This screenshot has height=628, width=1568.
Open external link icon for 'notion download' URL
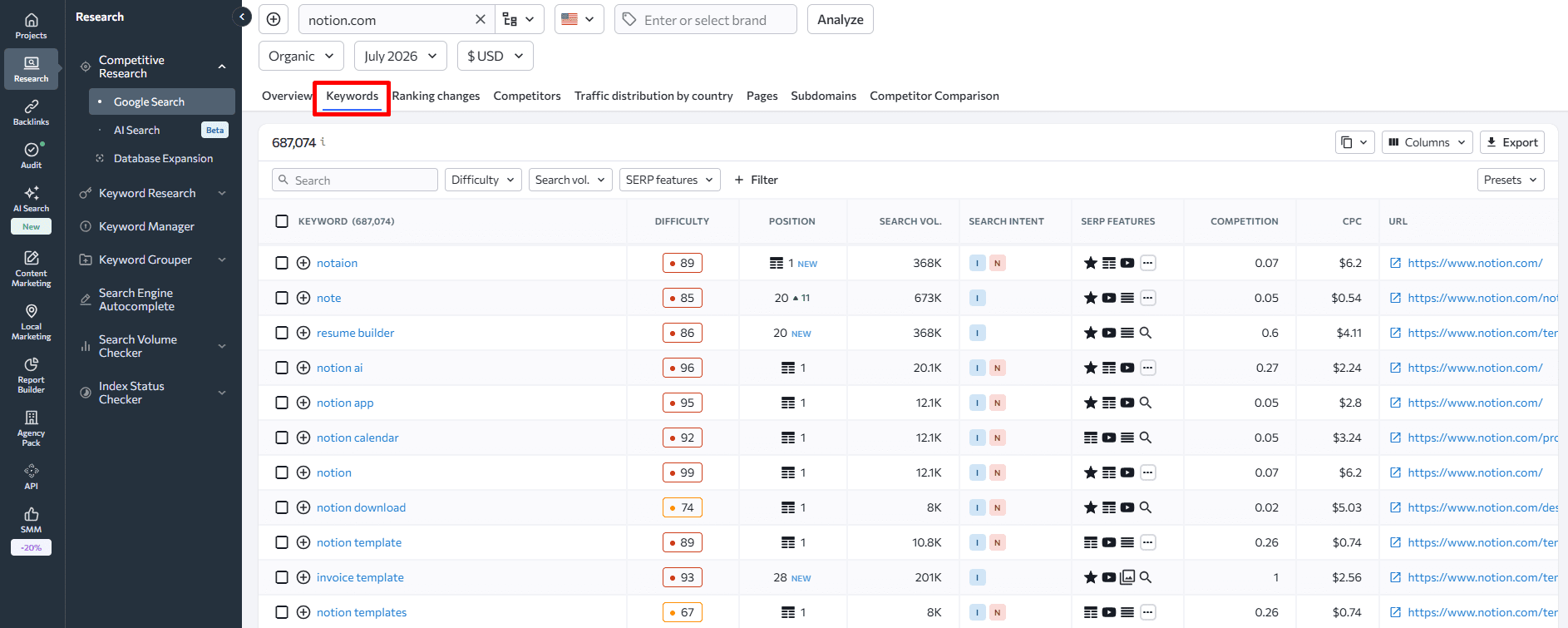(x=1395, y=507)
